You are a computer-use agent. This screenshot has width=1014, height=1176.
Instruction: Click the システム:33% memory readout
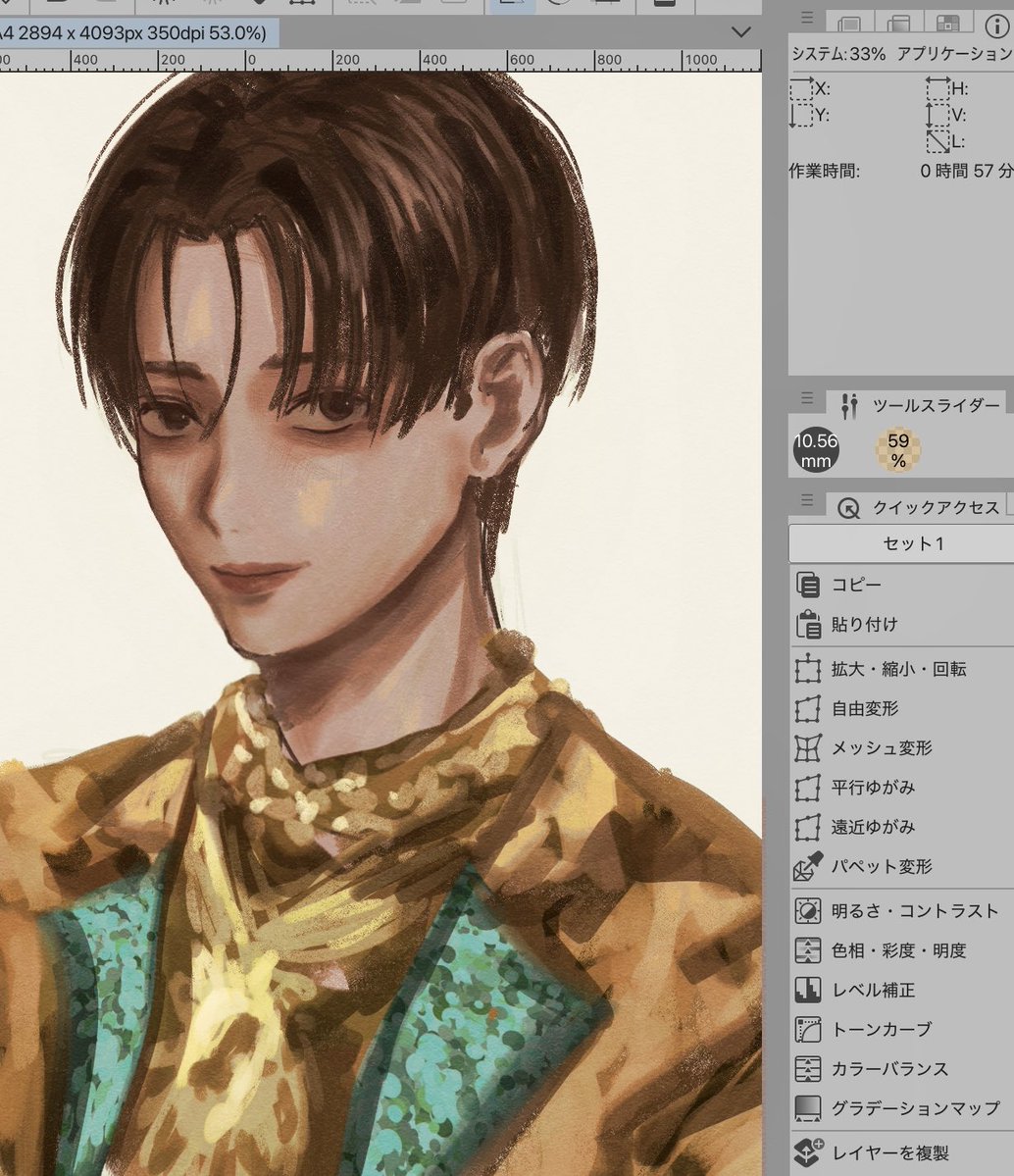coord(839,54)
